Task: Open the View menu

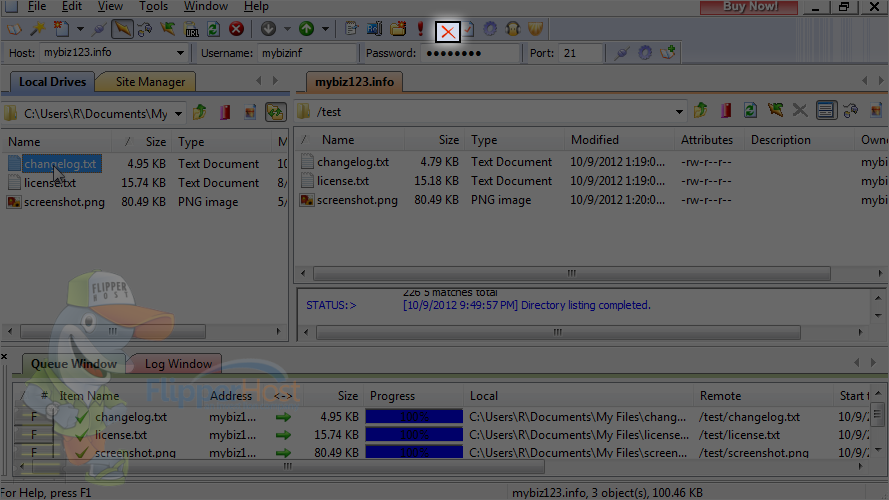Action: [110, 6]
